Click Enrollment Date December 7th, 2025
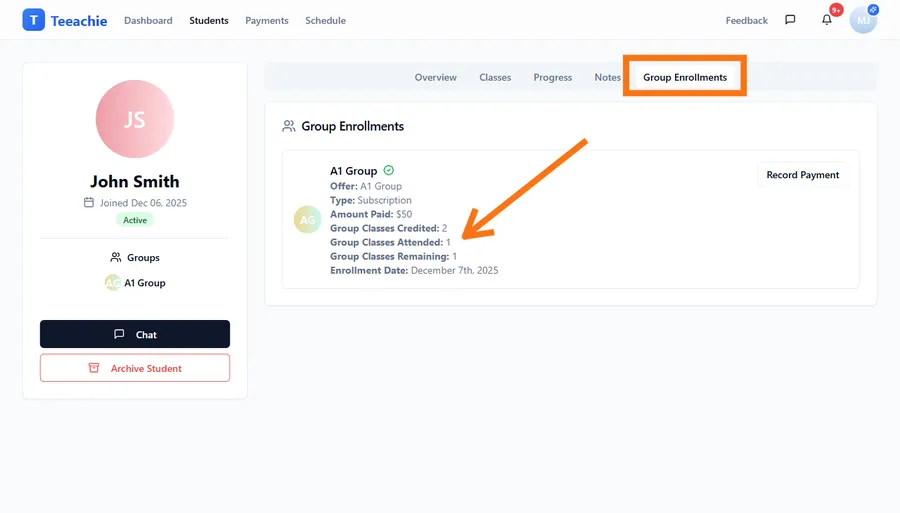The width and height of the screenshot is (900, 513). click(414, 270)
